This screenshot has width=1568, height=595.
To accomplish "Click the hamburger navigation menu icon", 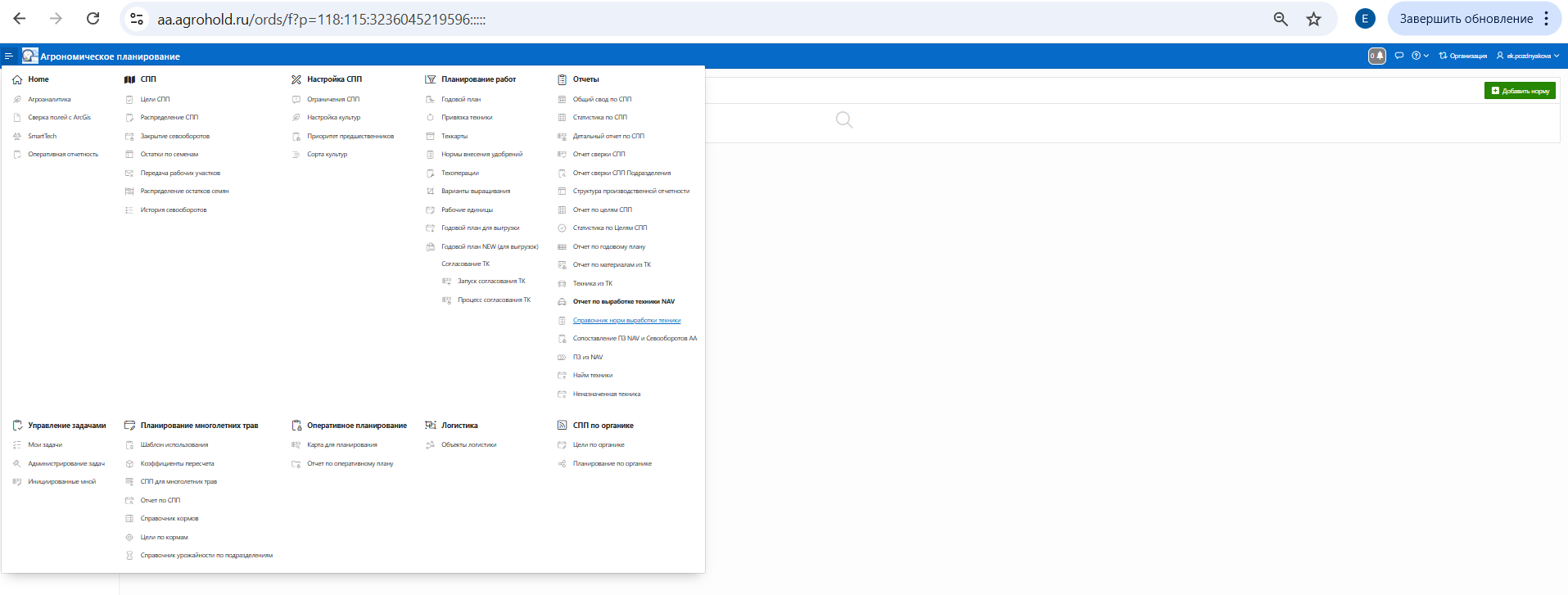I will pos(9,56).
